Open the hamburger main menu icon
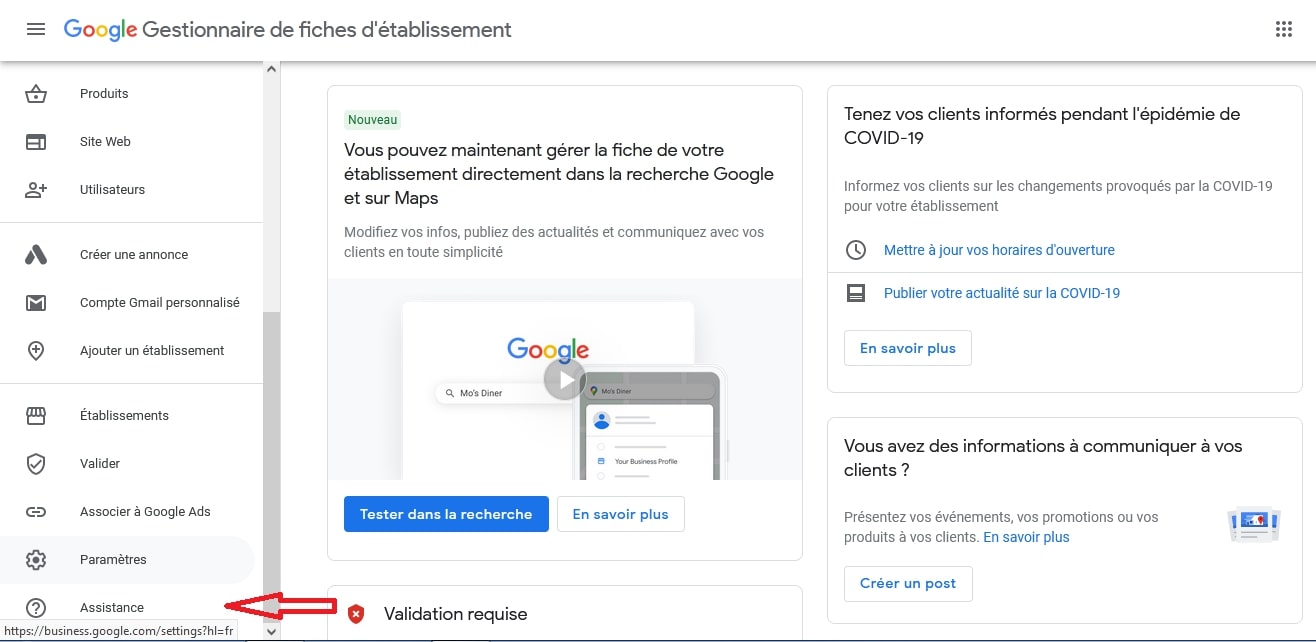 pos(36,29)
